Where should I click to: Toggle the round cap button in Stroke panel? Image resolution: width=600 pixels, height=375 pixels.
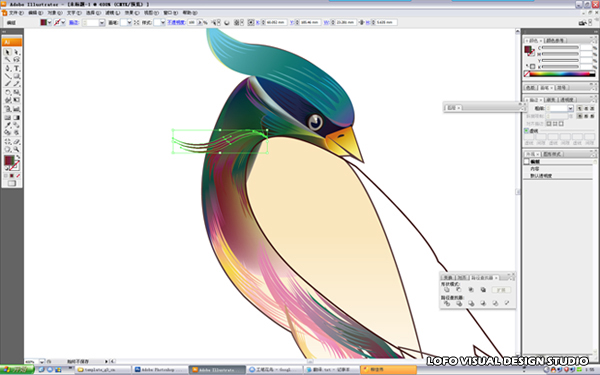click(x=586, y=108)
